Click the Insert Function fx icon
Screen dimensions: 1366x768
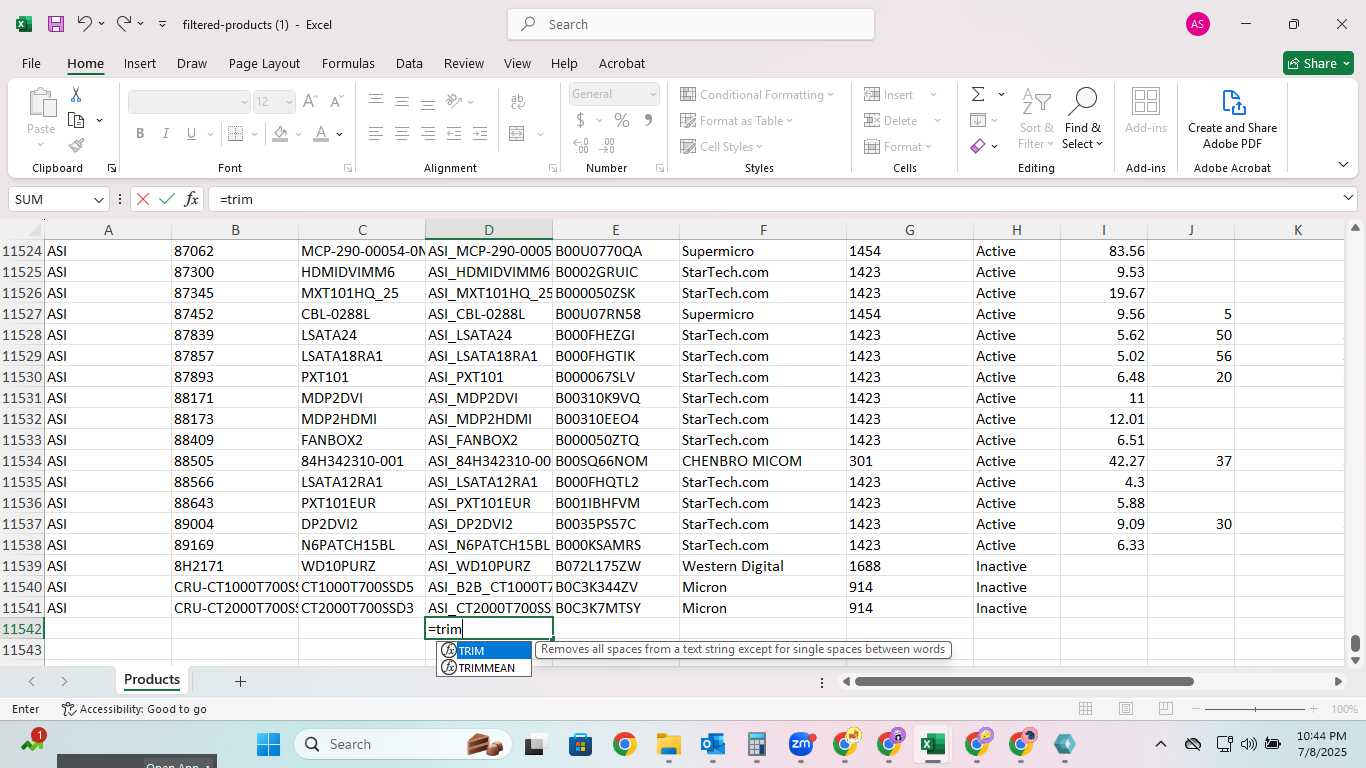coord(191,199)
